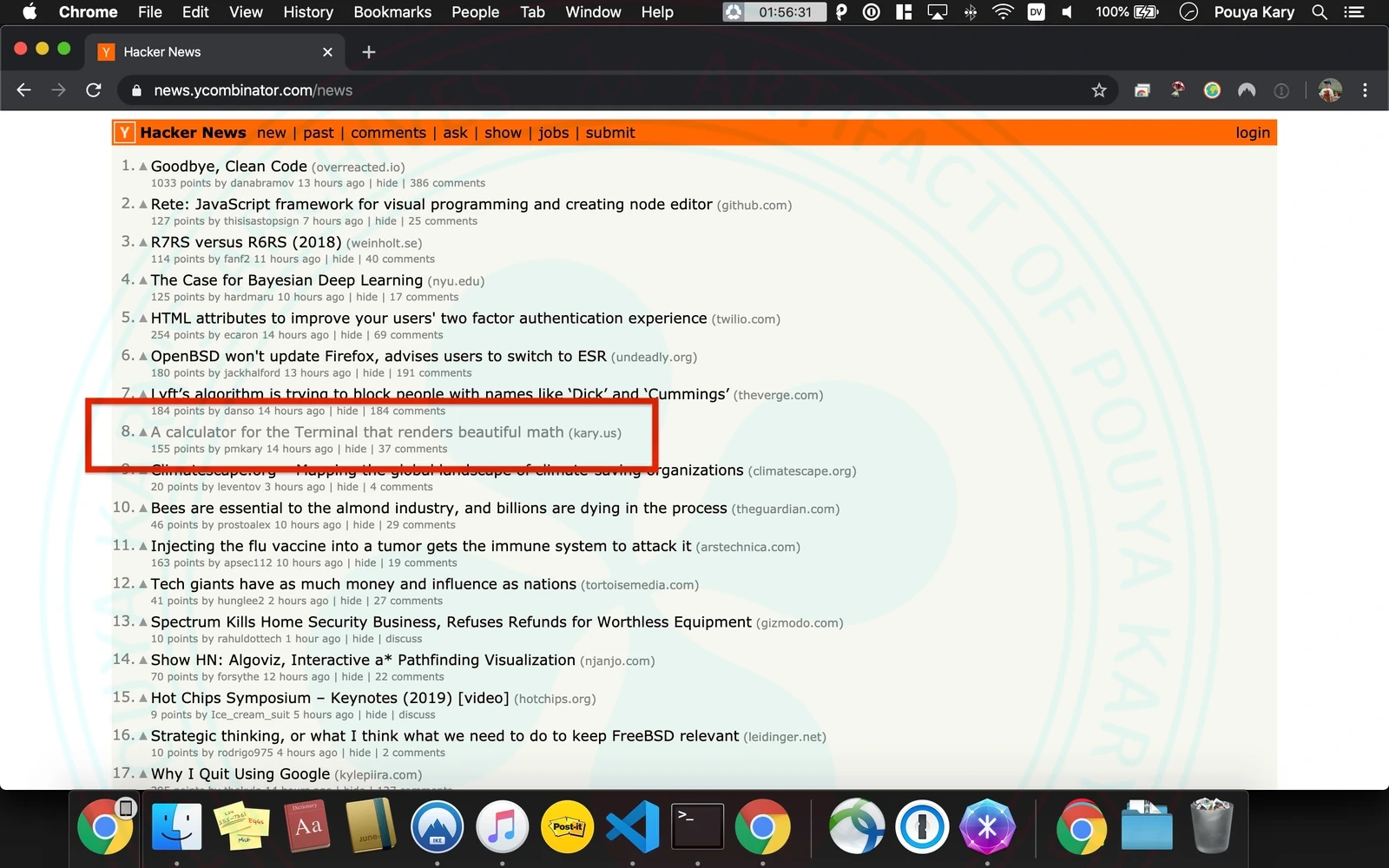The height and width of the screenshot is (868, 1389).
Task: Open the Music app in Dock
Action: [502, 825]
